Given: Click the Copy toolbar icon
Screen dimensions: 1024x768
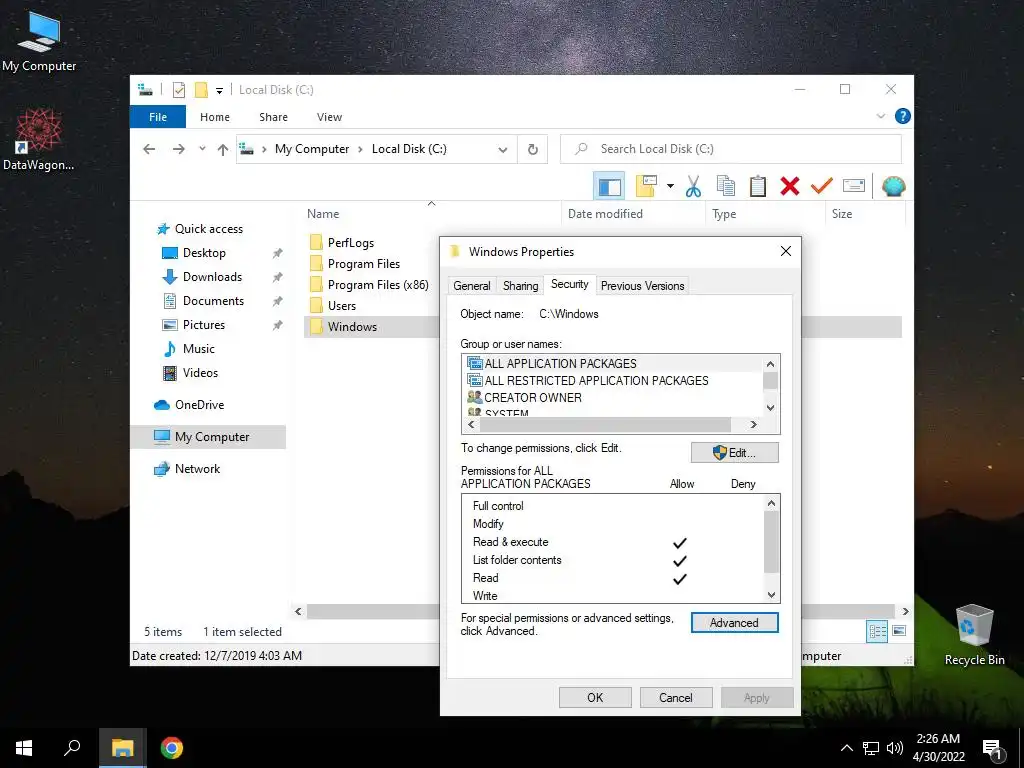Looking at the screenshot, I should pos(726,186).
